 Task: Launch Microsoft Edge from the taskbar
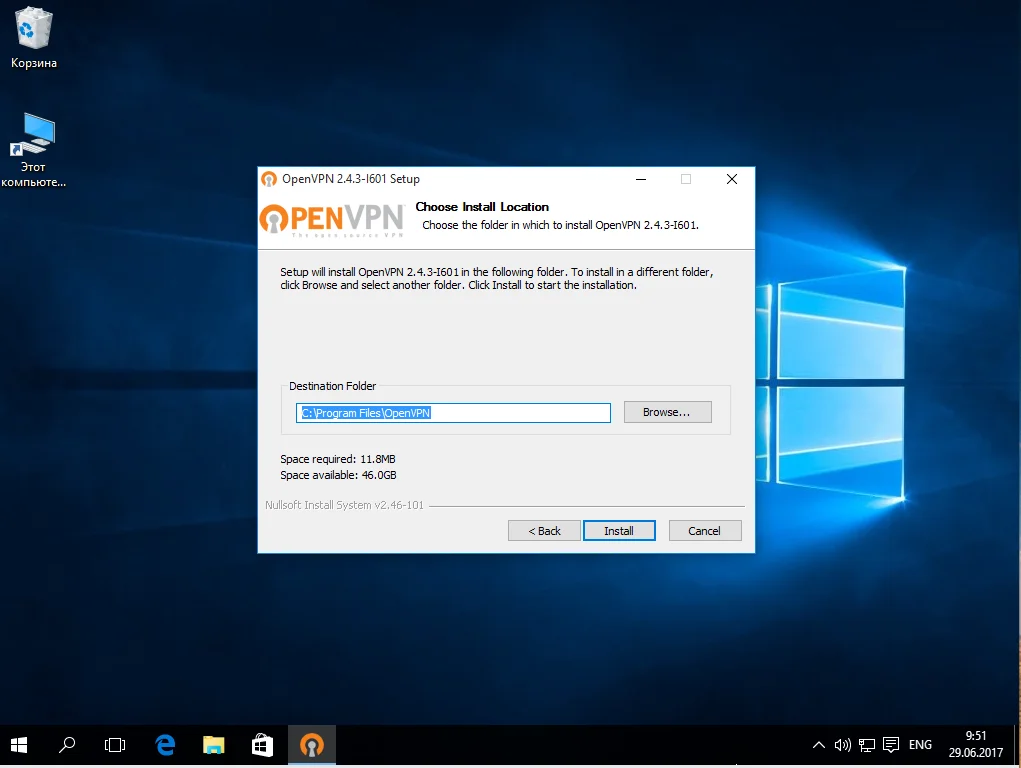click(x=165, y=745)
